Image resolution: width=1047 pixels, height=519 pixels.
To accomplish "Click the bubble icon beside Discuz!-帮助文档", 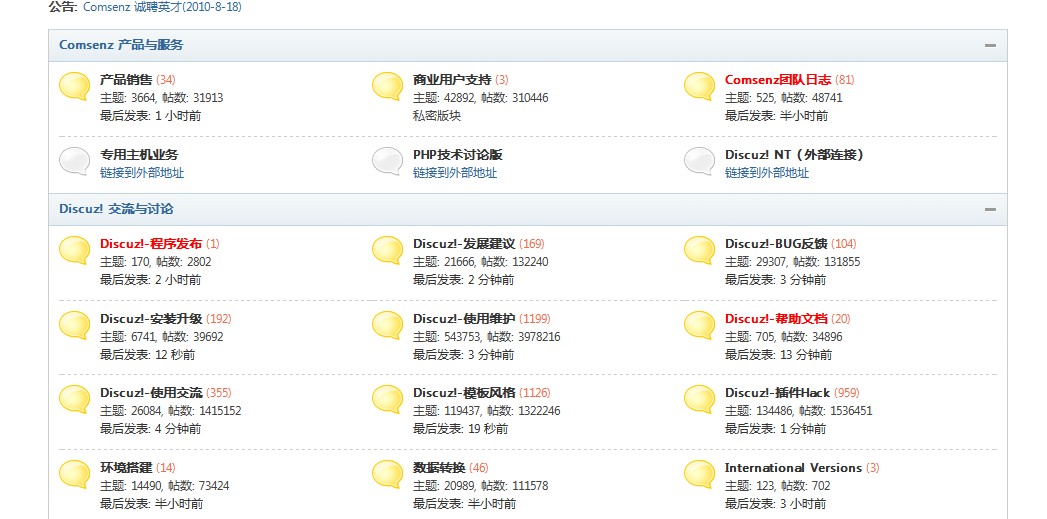I will click(x=700, y=325).
